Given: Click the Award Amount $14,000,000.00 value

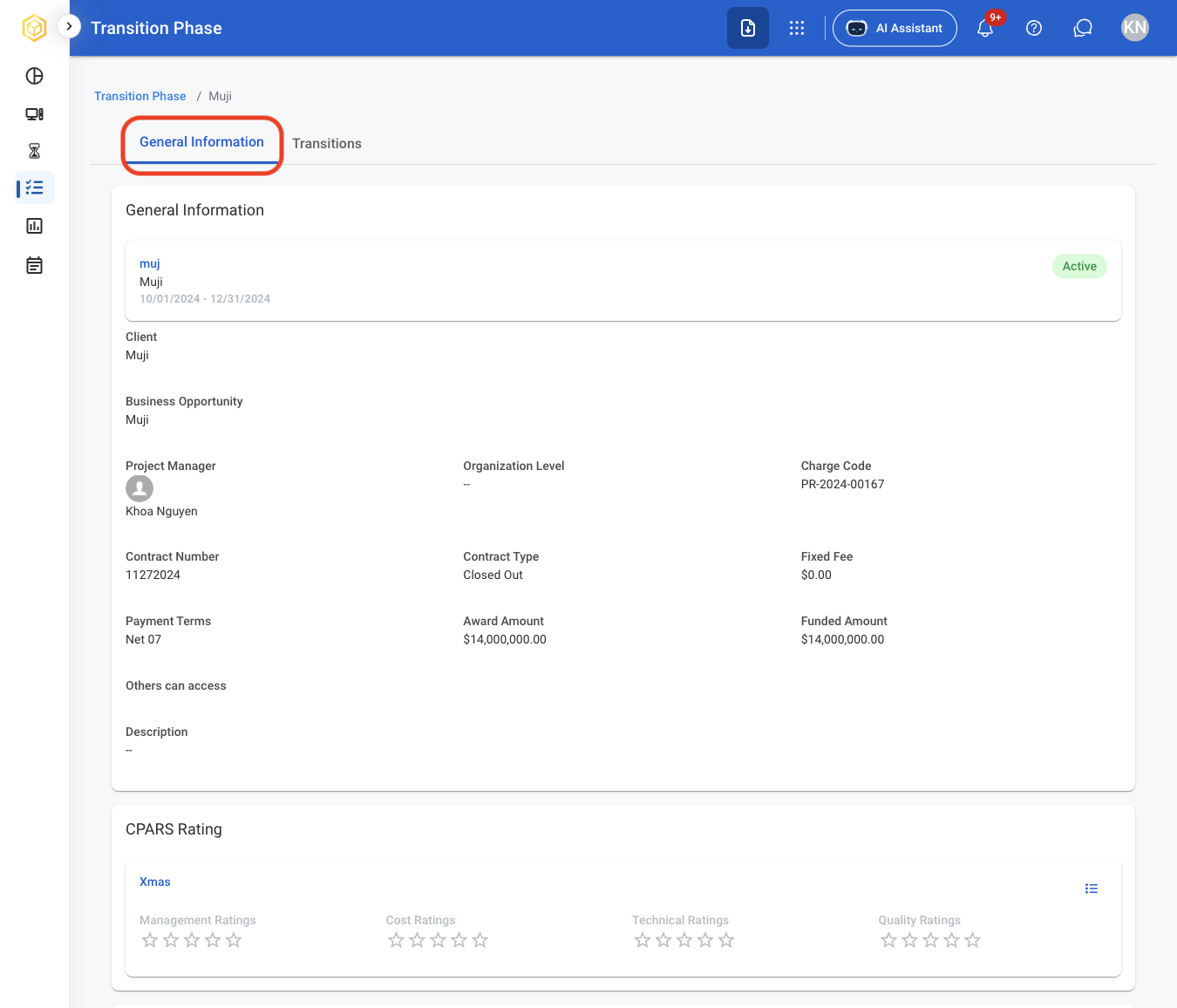Looking at the screenshot, I should tap(505, 639).
